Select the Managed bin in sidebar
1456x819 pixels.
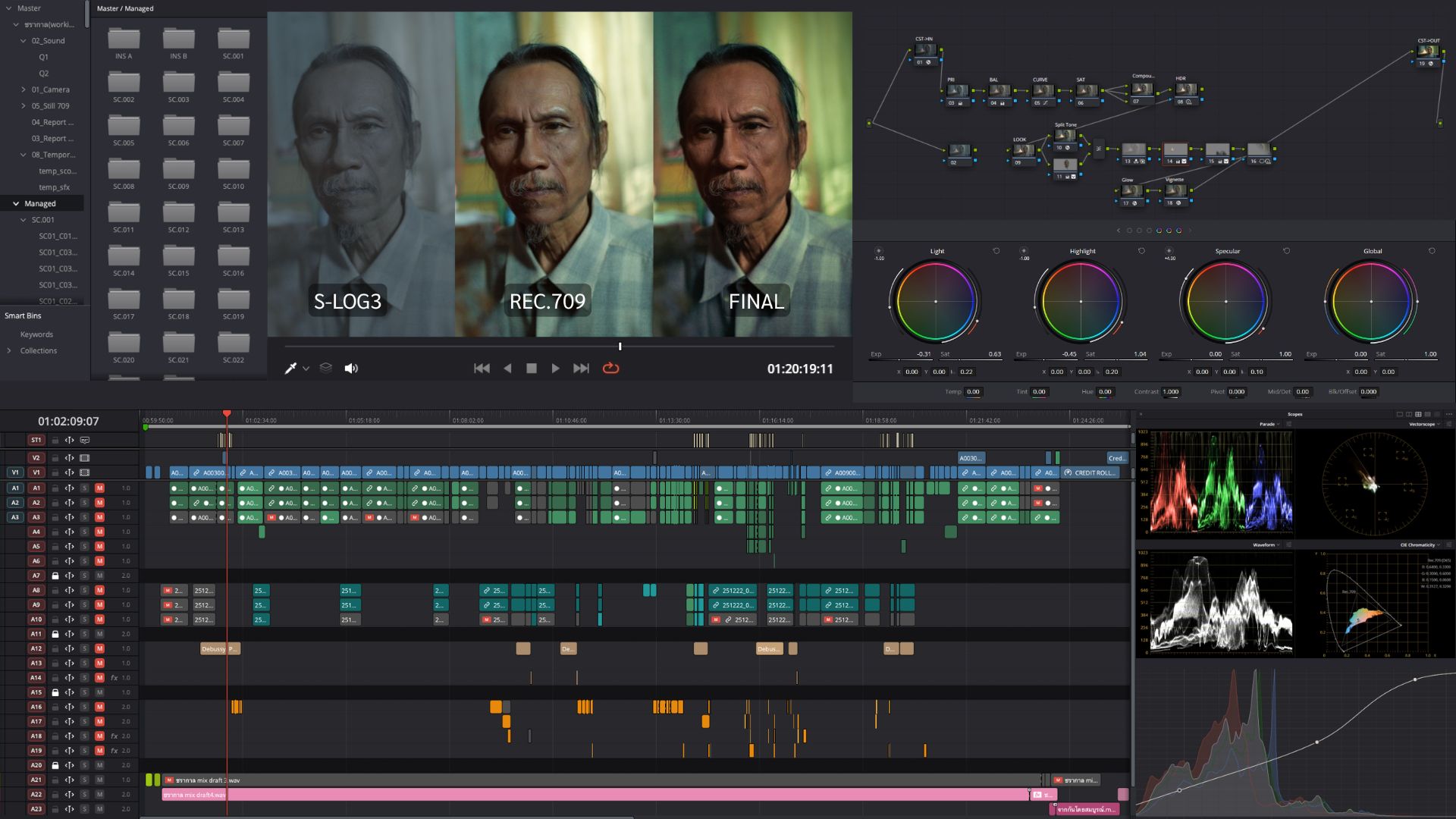[40, 203]
